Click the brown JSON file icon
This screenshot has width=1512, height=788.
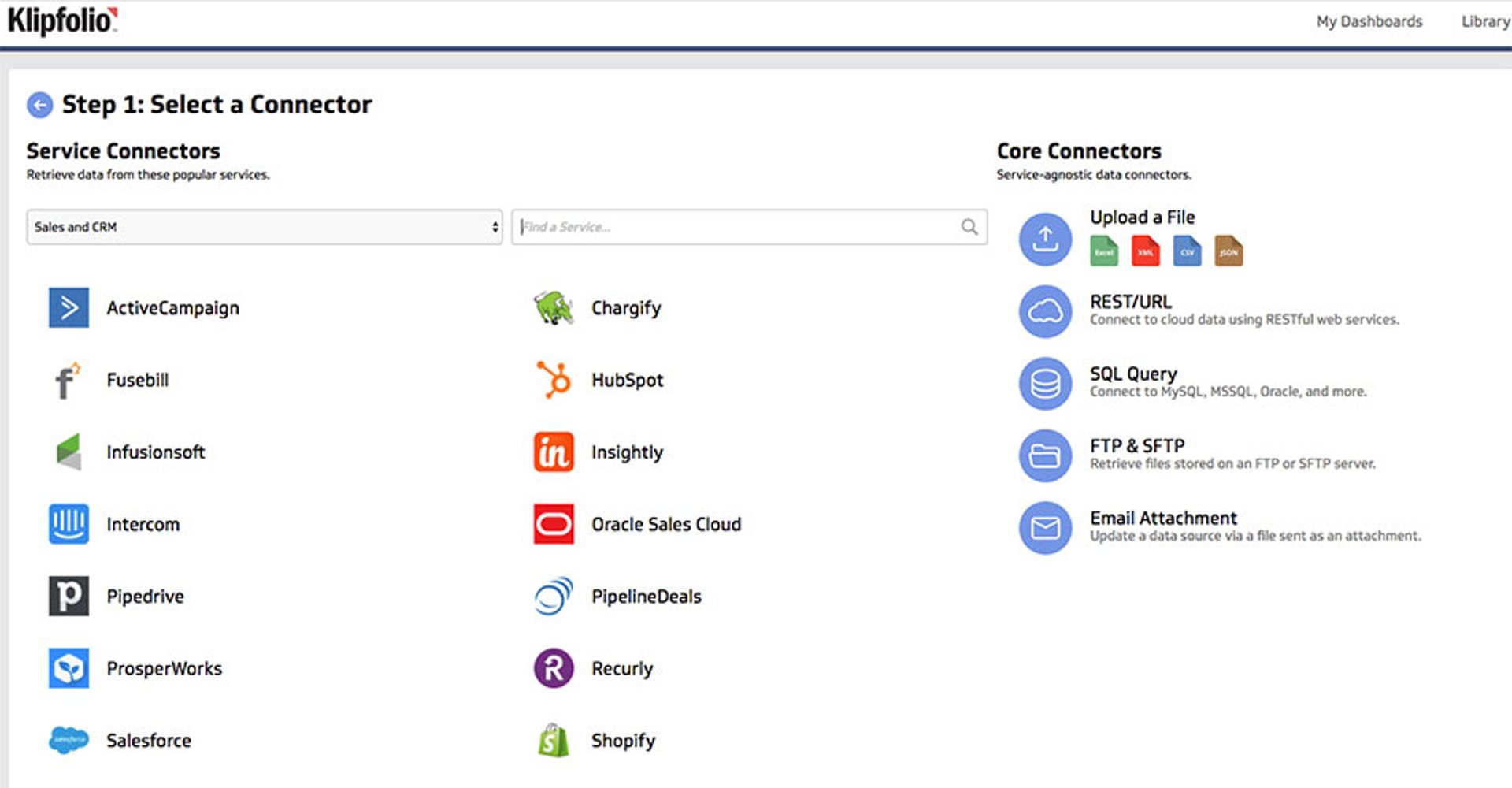1229,251
